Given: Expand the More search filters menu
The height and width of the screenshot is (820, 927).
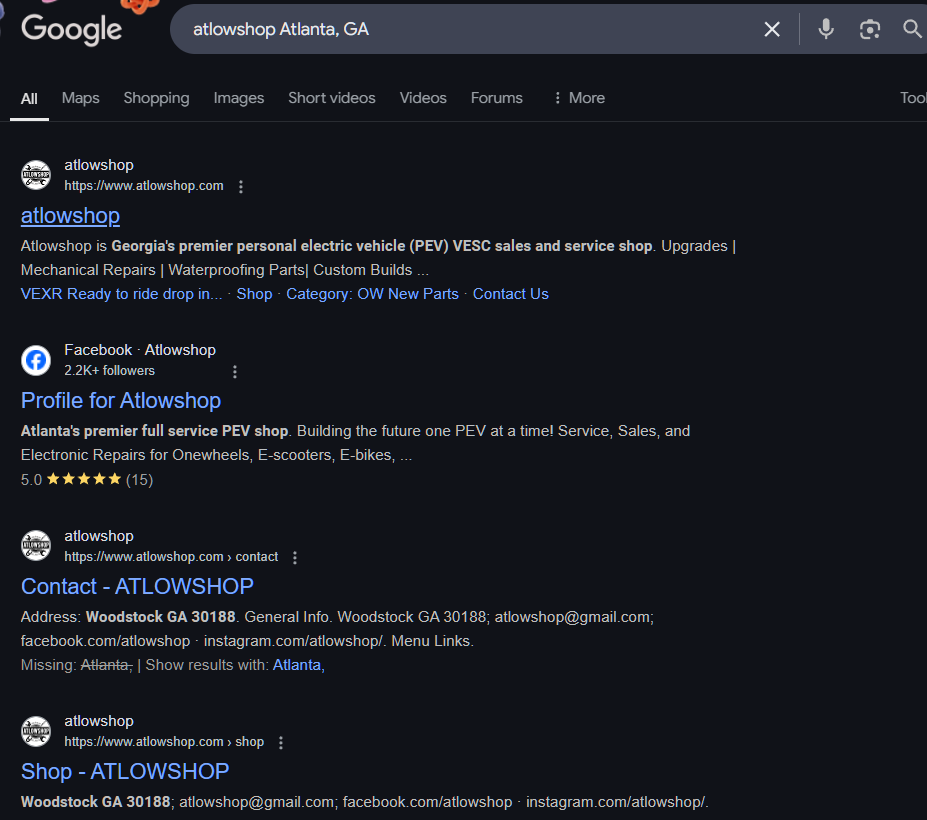Looking at the screenshot, I should (579, 98).
